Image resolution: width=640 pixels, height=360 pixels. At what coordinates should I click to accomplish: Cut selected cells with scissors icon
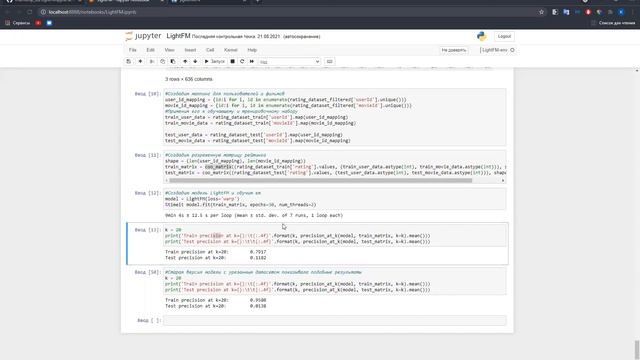152,62
